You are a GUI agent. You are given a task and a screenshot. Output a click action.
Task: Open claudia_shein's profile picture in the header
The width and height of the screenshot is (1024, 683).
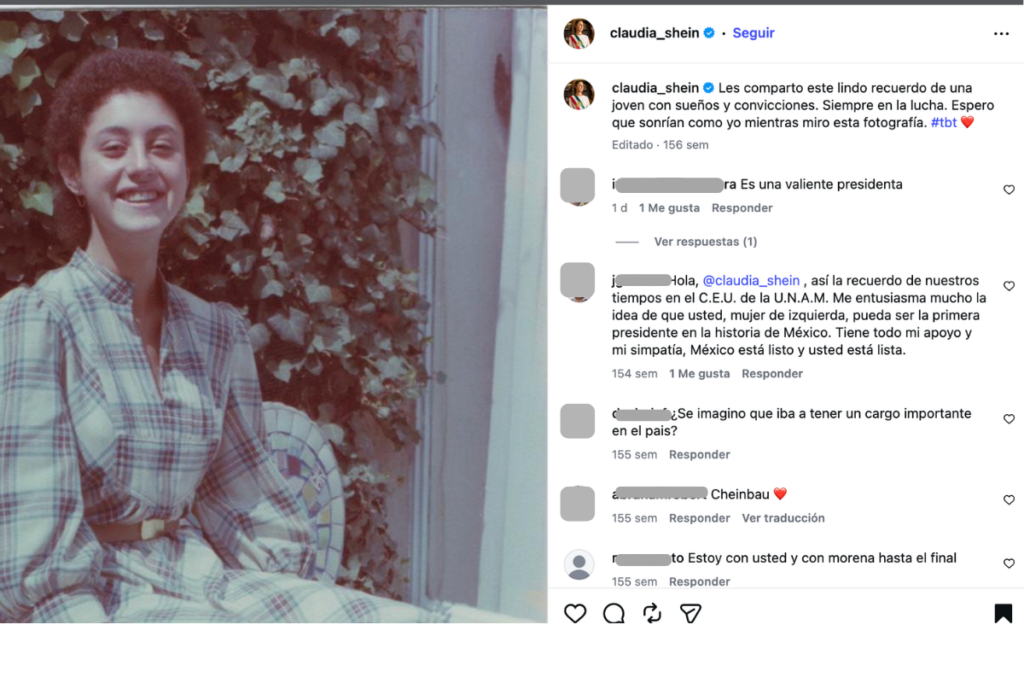coord(581,32)
